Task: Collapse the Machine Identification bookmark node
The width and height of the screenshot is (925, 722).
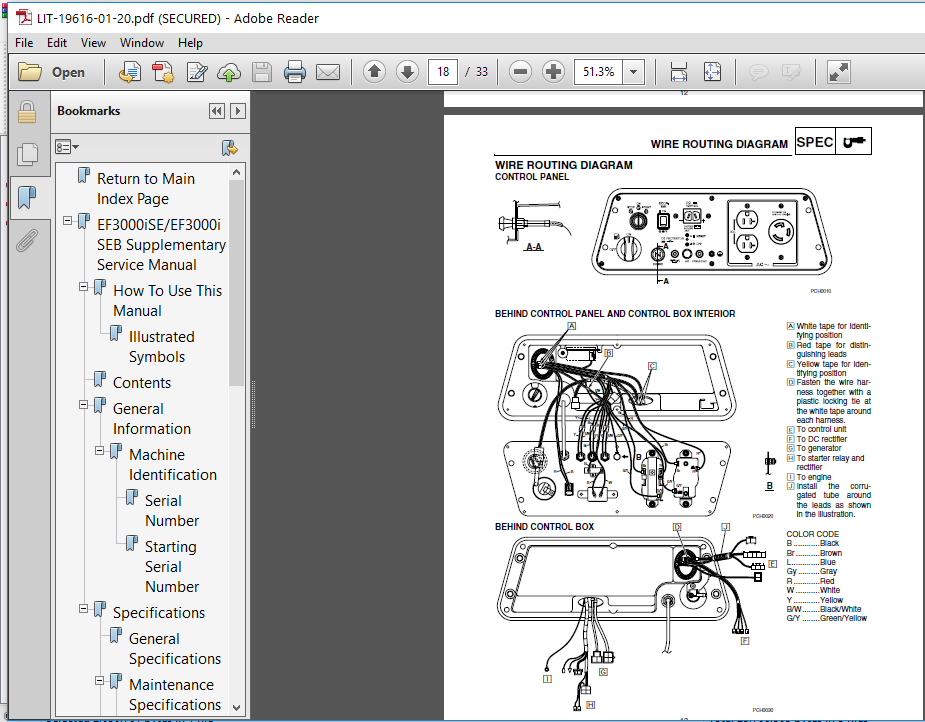Action: pos(100,451)
